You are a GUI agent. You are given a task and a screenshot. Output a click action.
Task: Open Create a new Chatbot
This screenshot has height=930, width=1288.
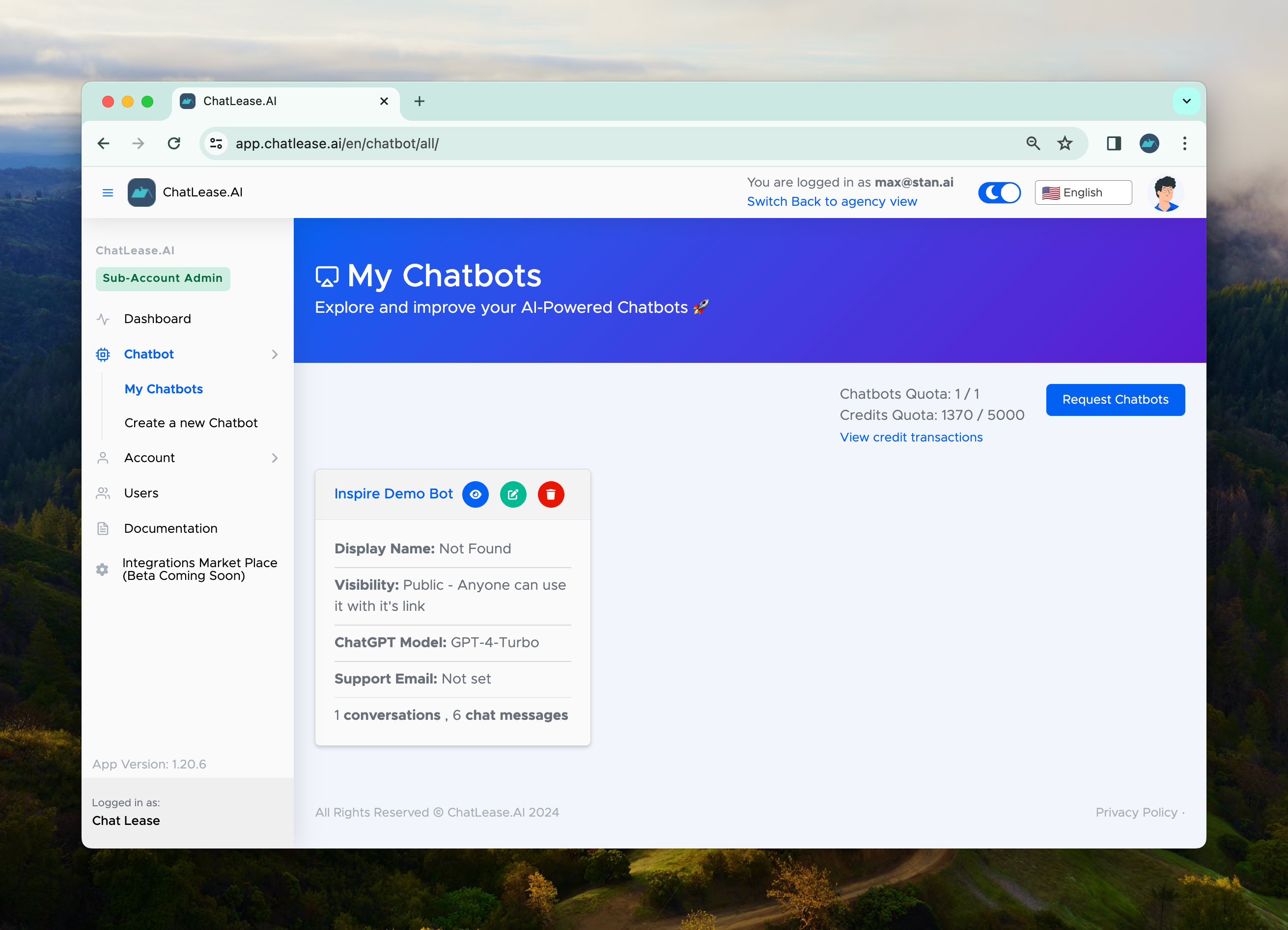point(191,423)
